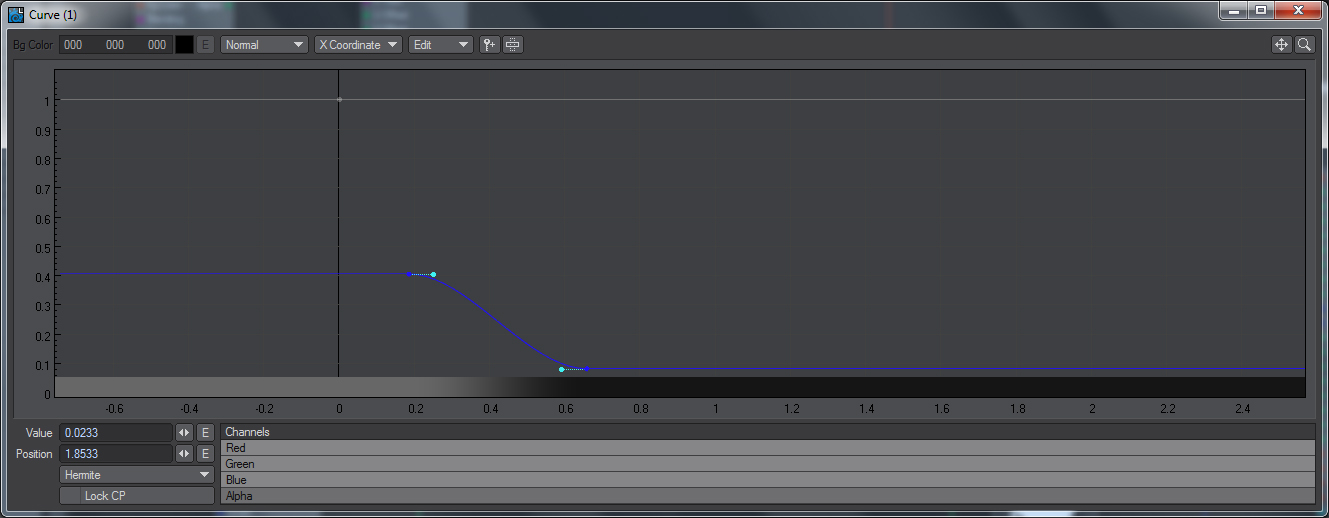Image resolution: width=1329 pixels, height=518 pixels.
Task: Click the Value input field showing 0.0233
Action: click(x=115, y=433)
